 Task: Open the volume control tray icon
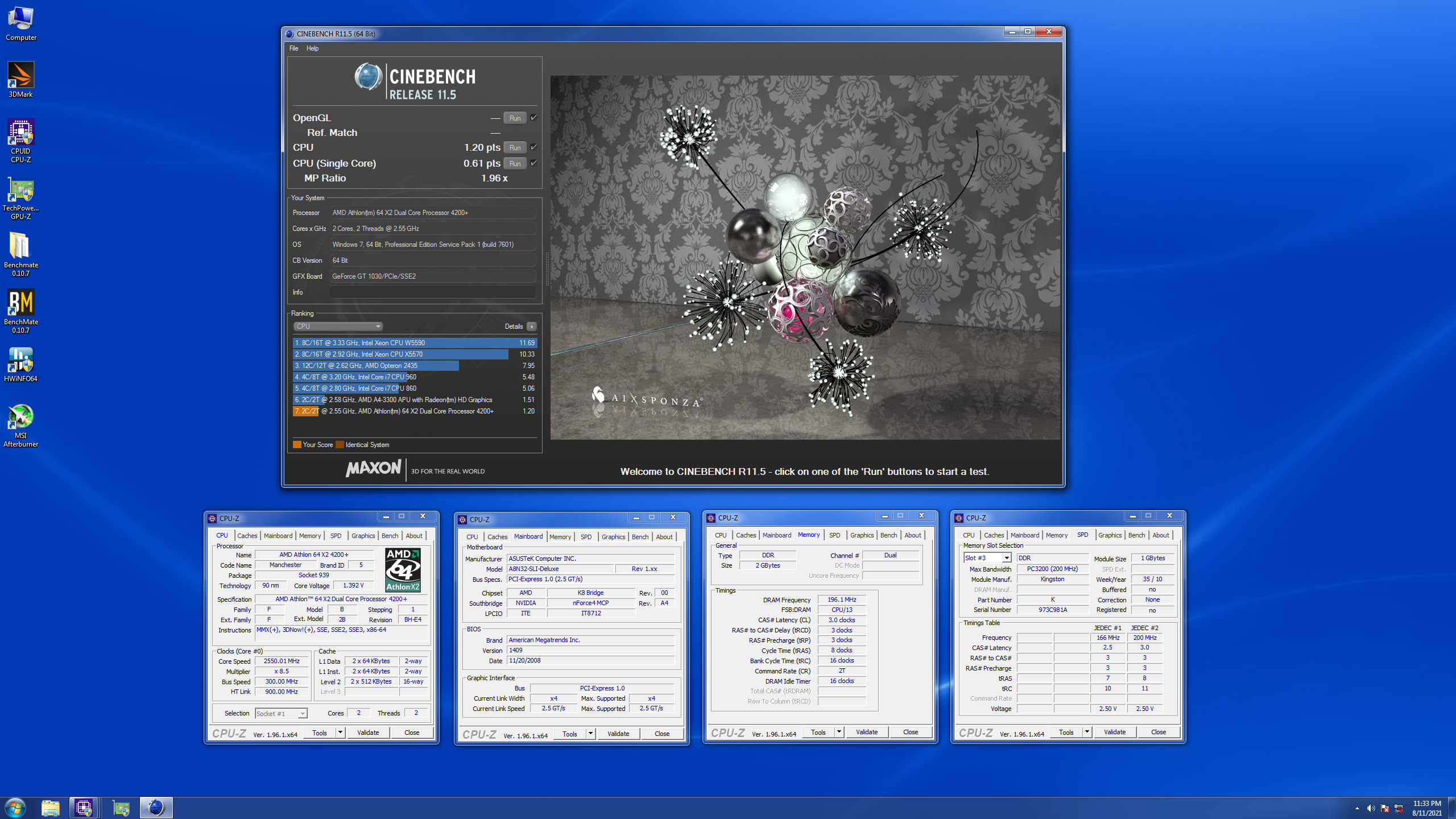click(x=1371, y=808)
